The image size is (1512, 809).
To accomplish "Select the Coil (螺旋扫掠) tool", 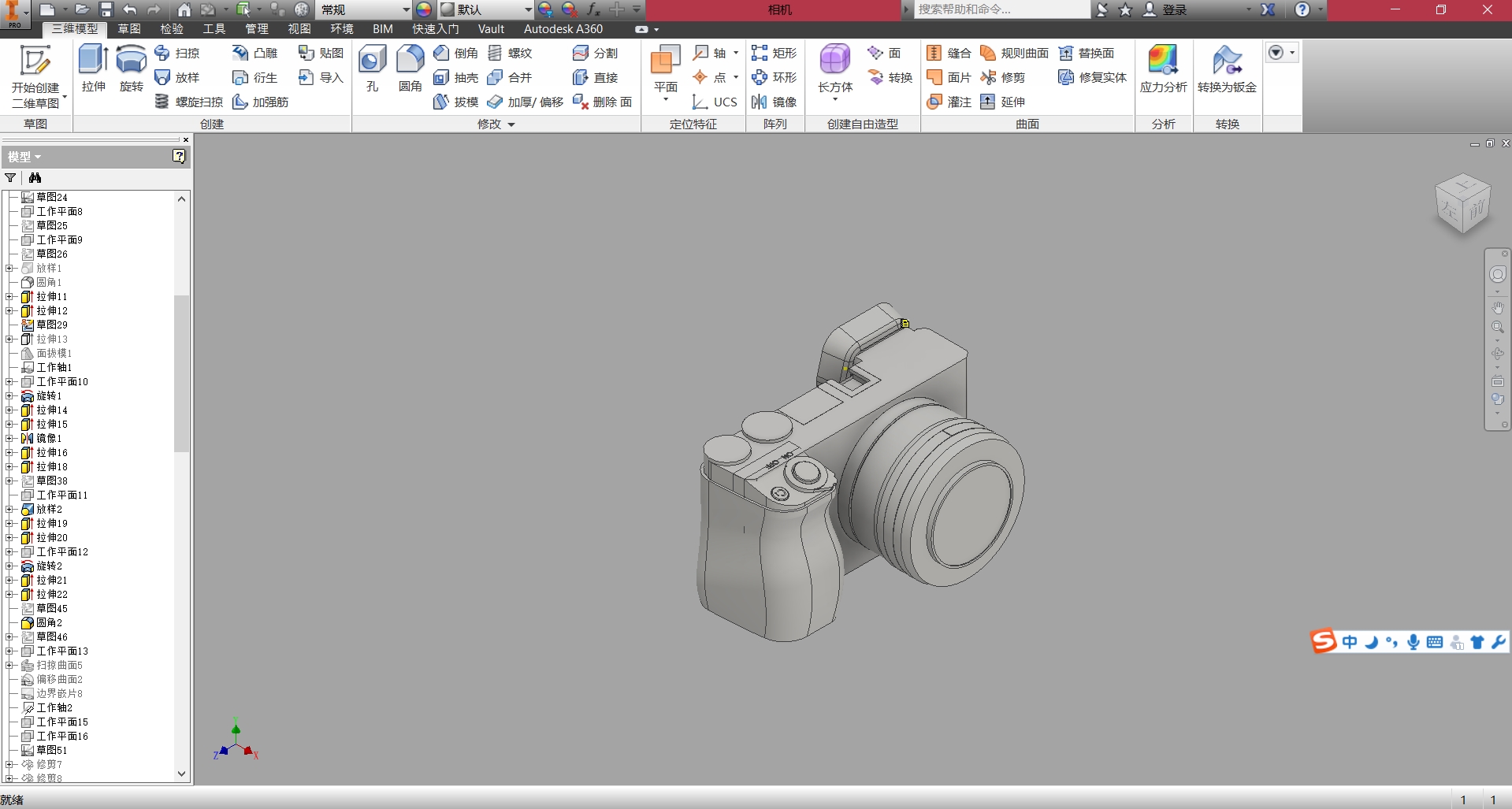I will click(x=189, y=102).
